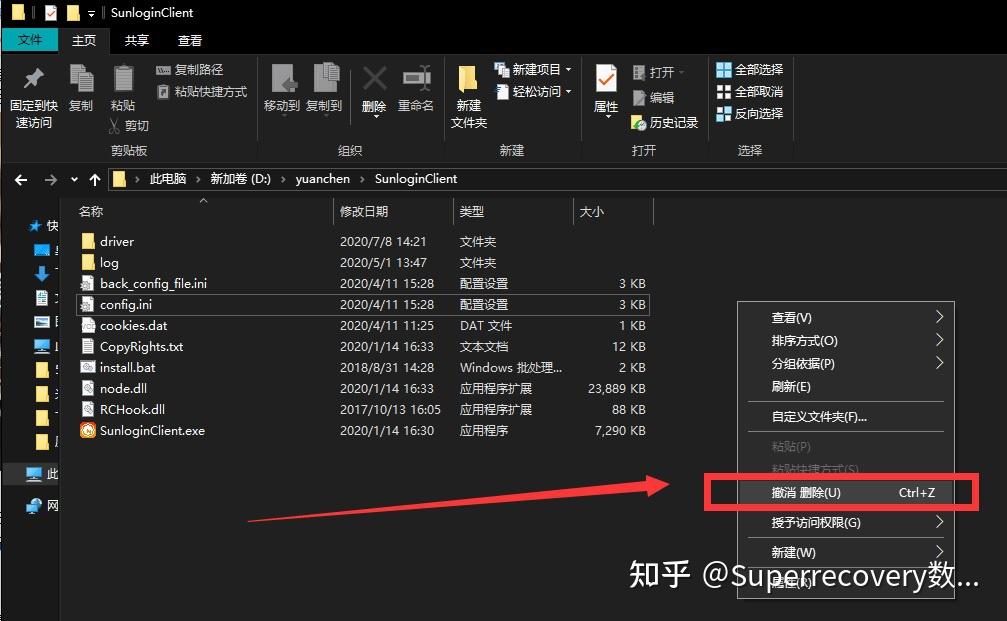
Task: Sort by the Type (类型) column header
Action: [513, 211]
